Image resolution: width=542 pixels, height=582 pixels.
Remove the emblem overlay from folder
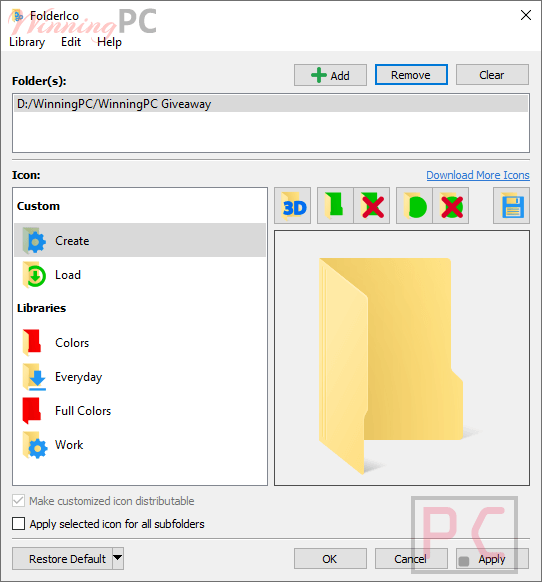pos(451,206)
